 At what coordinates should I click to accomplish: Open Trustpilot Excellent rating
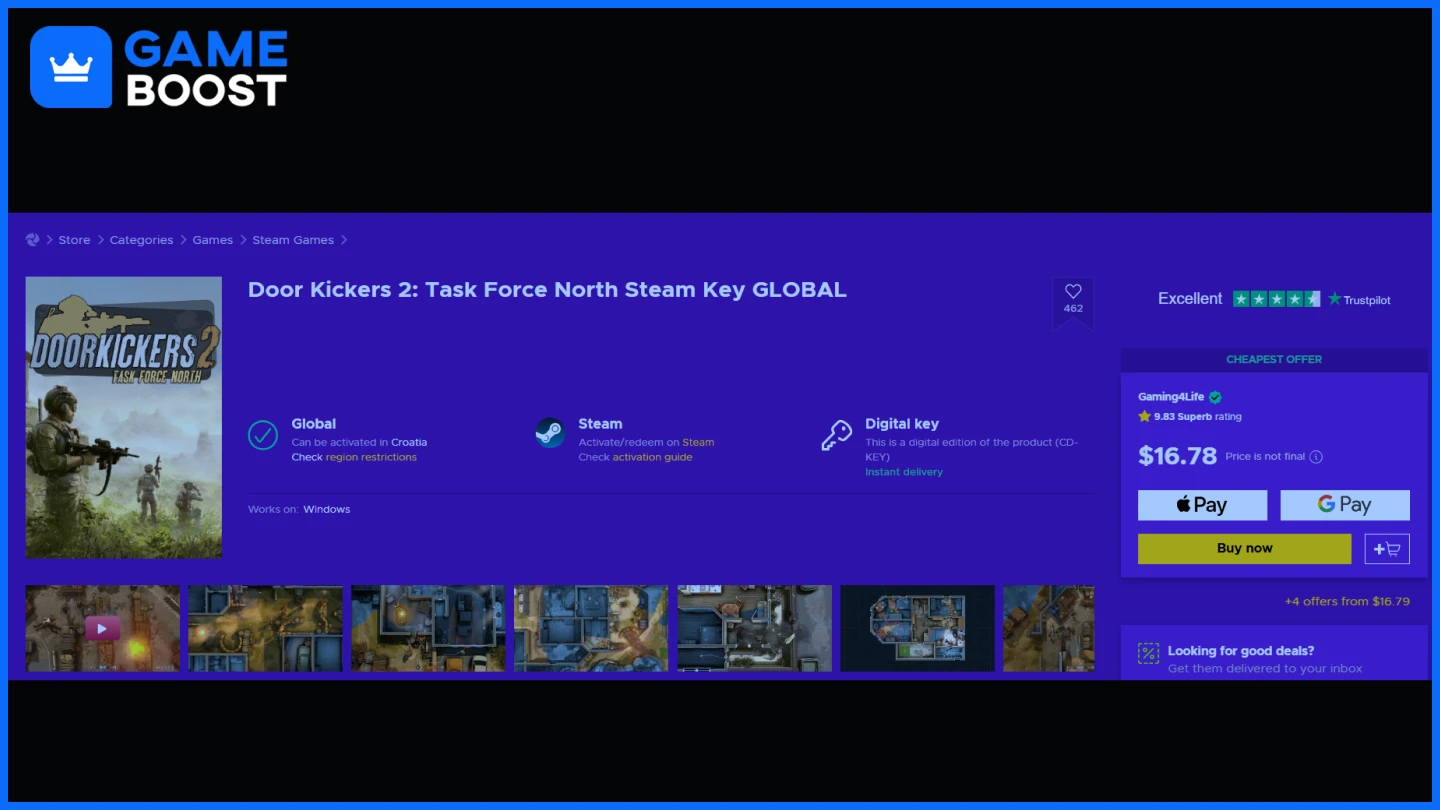tap(1190, 299)
